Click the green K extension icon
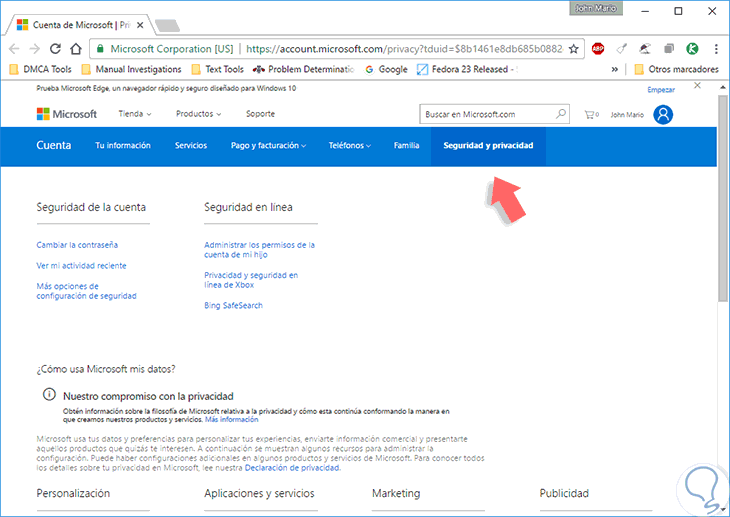The width and height of the screenshot is (730, 517). click(692, 48)
